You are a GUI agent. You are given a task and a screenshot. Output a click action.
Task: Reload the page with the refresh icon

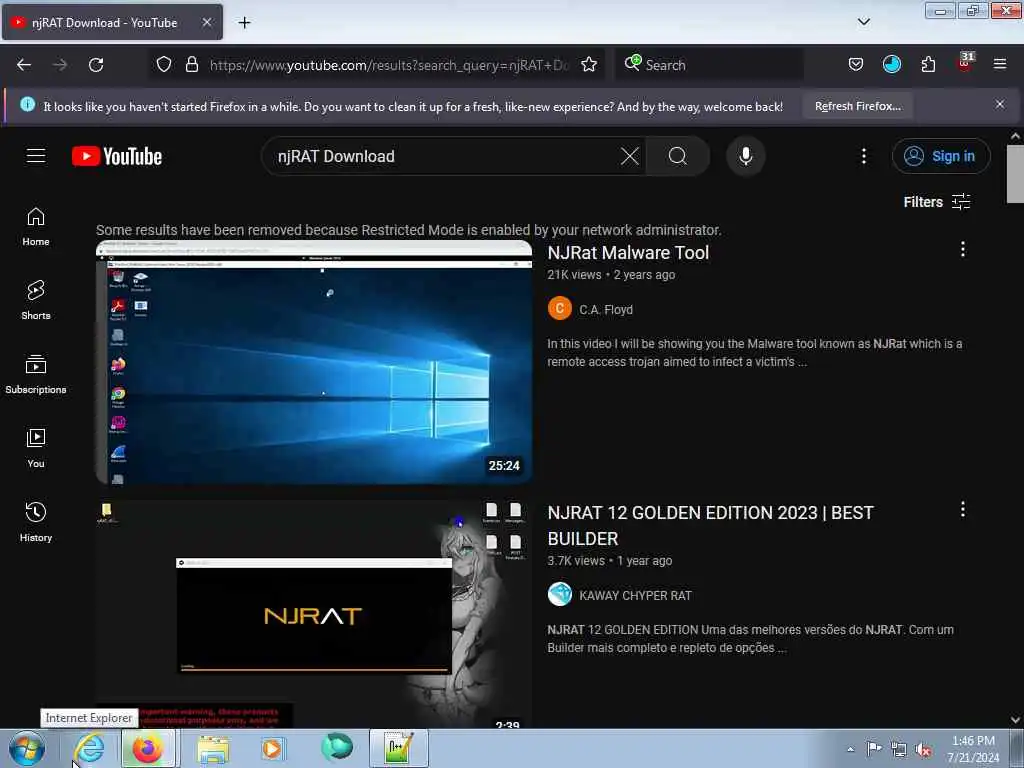pyautogui.click(x=96, y=65)
